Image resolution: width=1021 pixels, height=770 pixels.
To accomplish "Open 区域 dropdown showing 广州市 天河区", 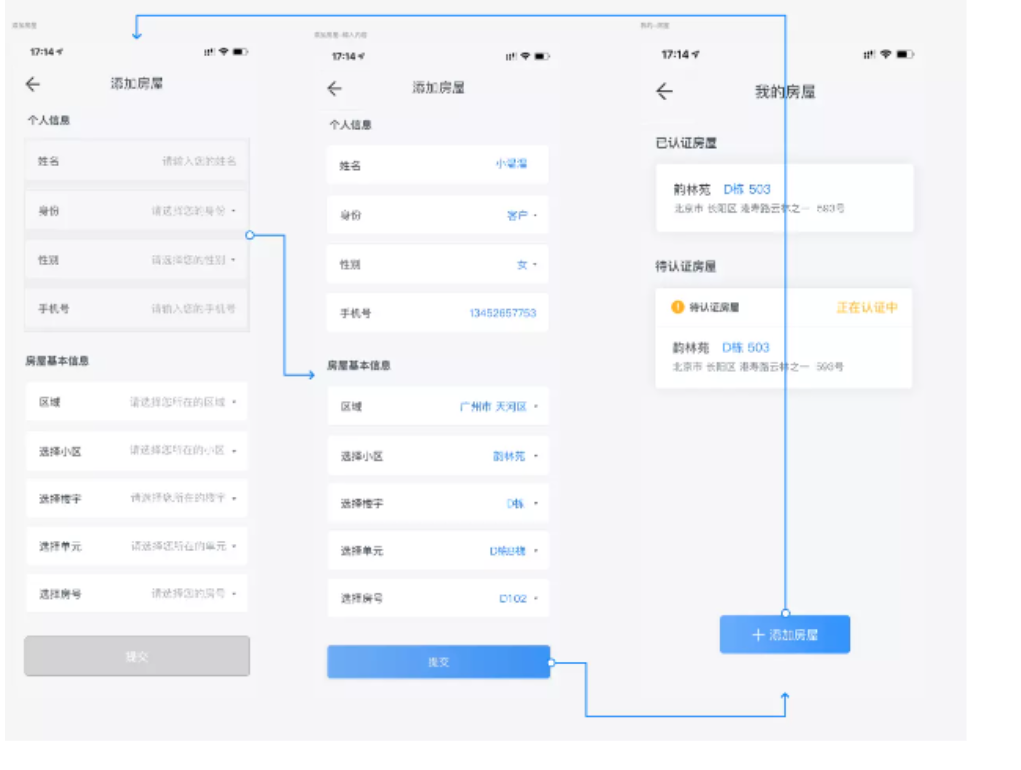I will coord(437,407).
